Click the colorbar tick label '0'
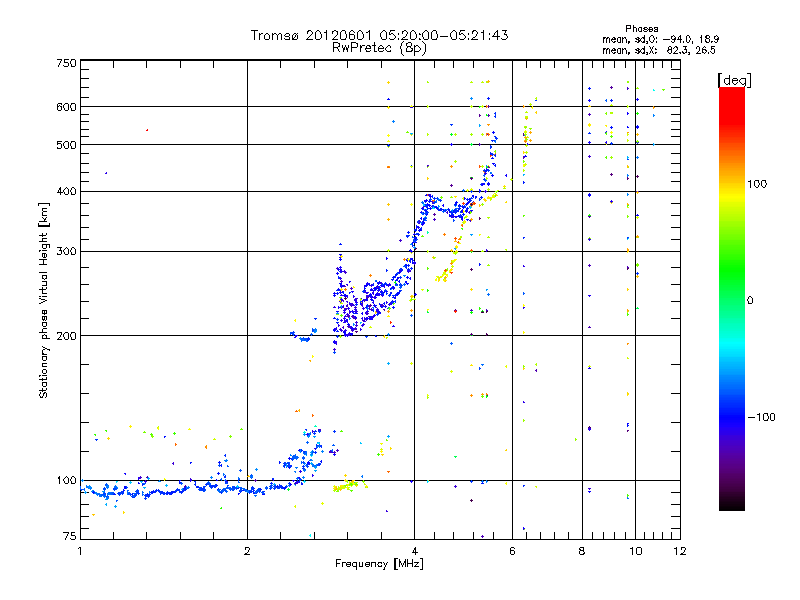800x600 pixels. 750,301
